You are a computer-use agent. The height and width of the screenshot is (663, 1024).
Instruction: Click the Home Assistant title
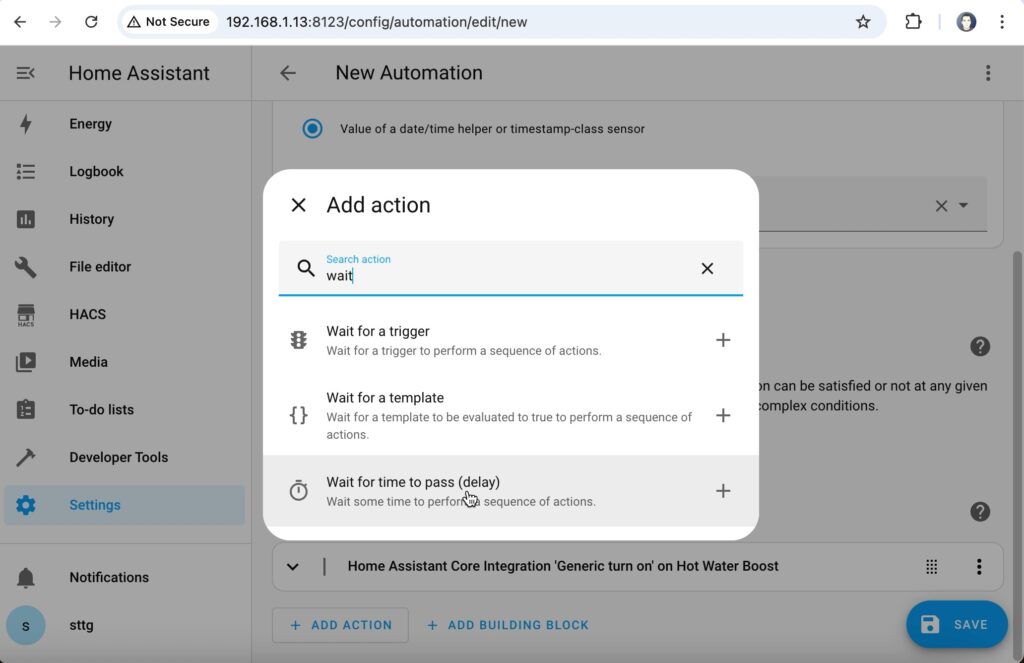click(139, 73)
